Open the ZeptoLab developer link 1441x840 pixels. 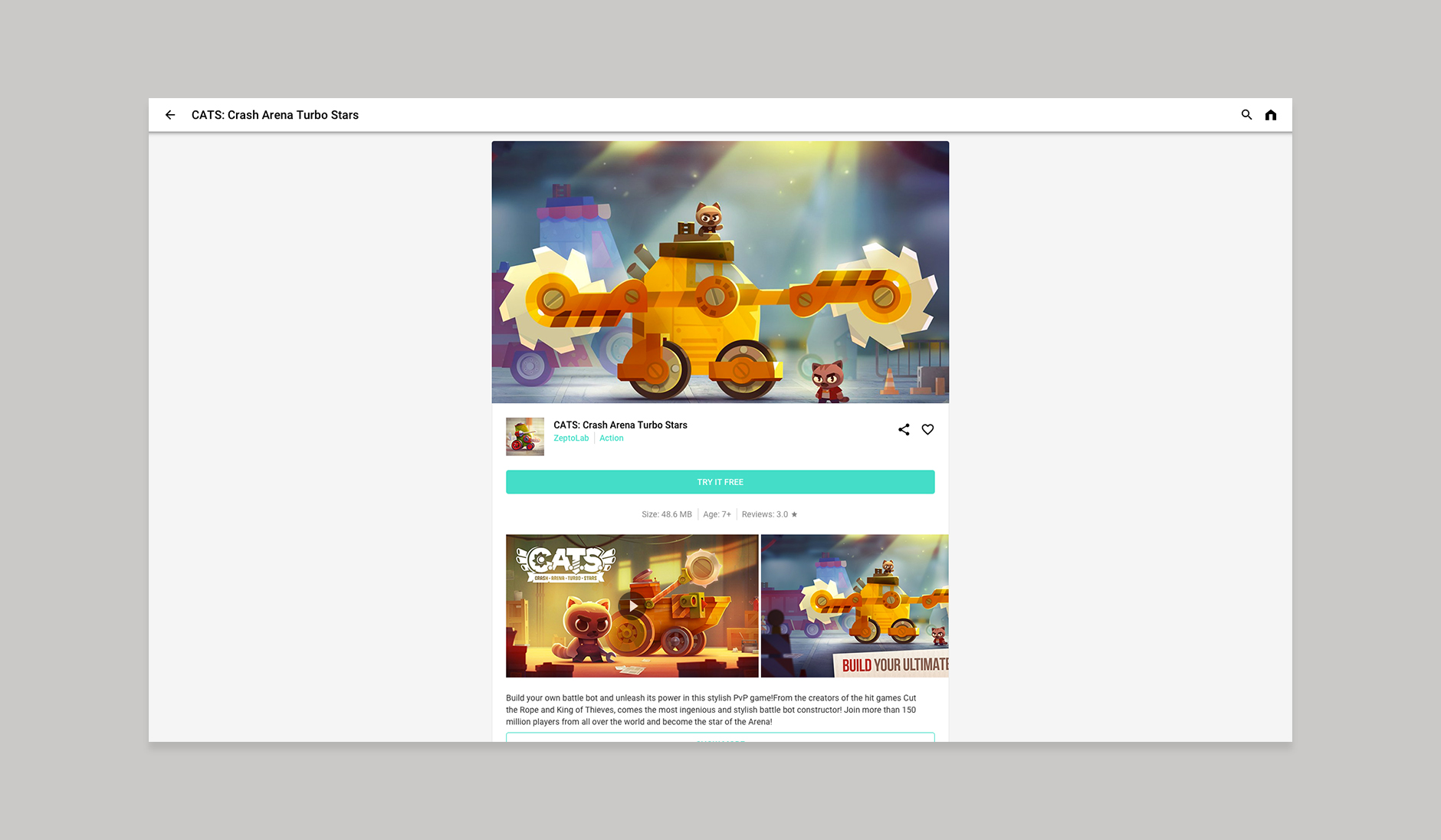tap(571, 438)
